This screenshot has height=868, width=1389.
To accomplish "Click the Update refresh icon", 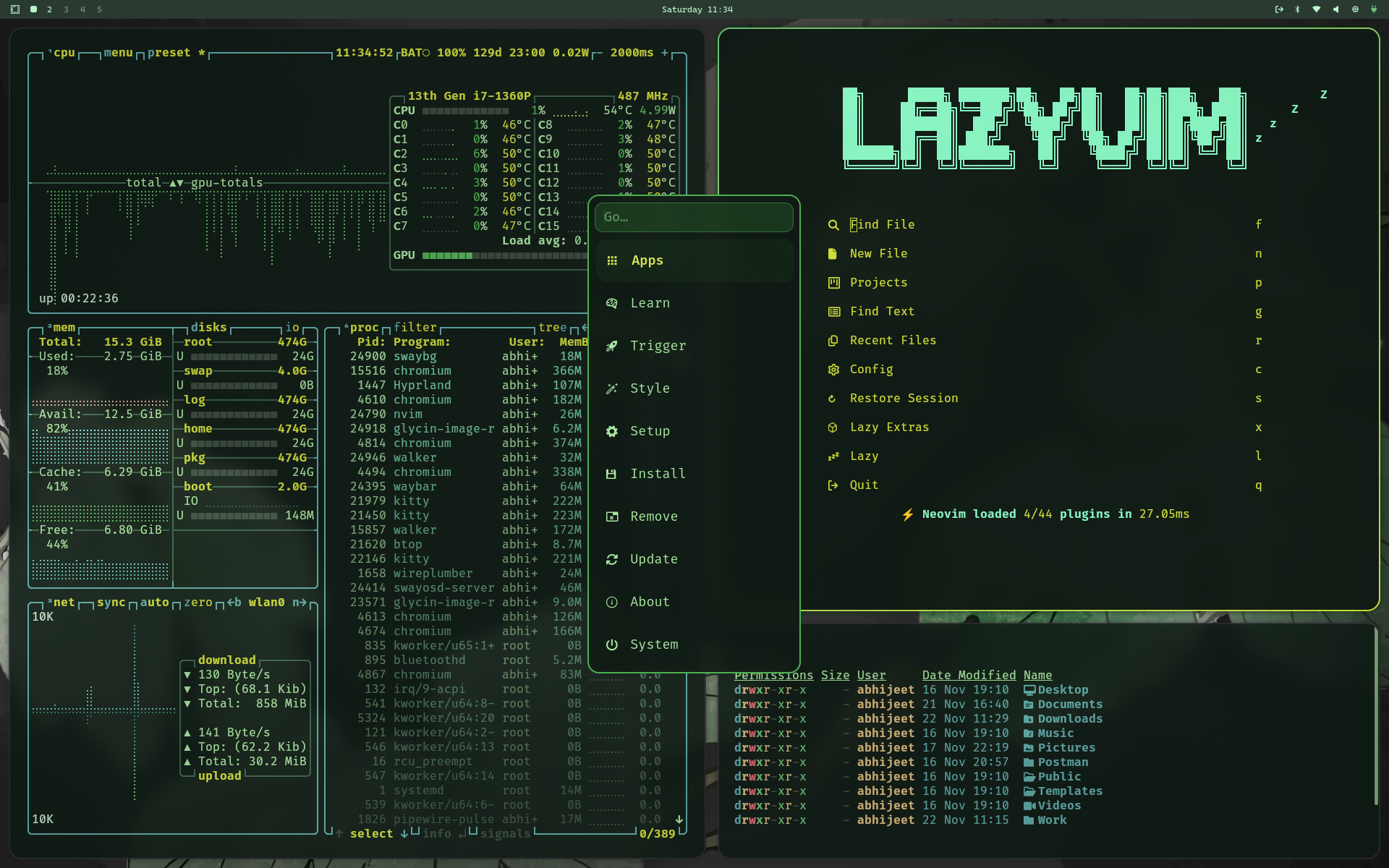I will pos(612,559).
